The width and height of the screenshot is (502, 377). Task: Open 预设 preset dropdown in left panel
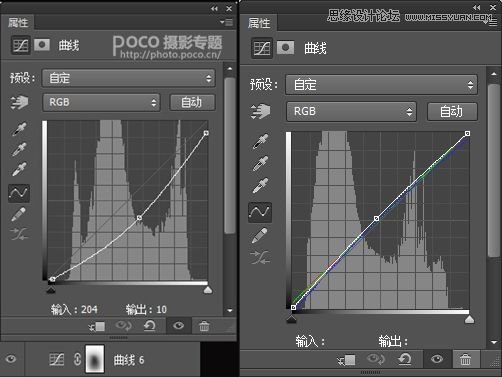point(128,78)
